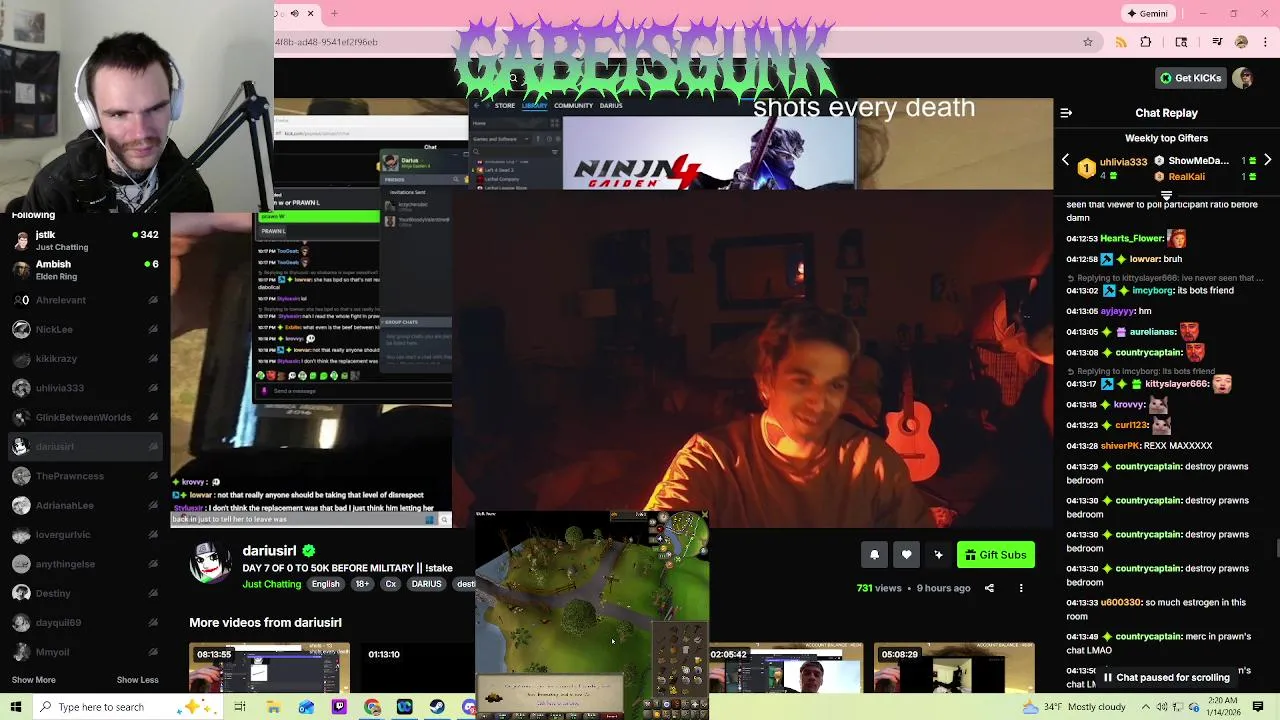Viewport: 1280px width, 720px height.
Task: Click the Gift Subs button
Action: tap(995, 555)
